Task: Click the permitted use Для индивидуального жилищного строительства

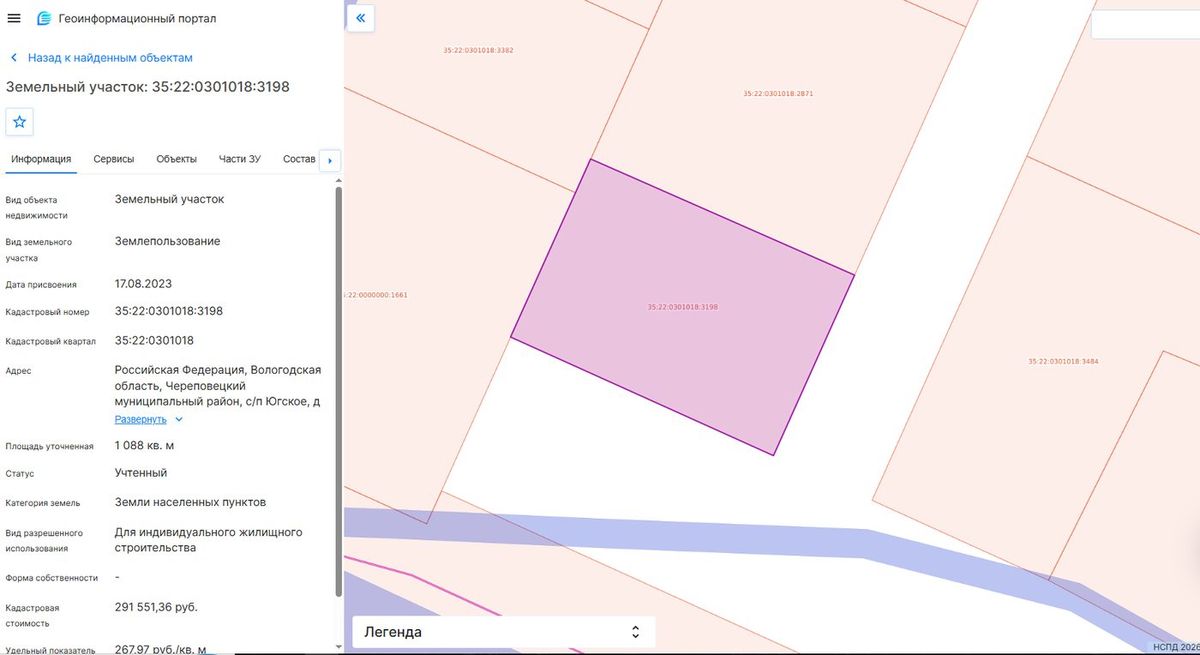Action: click(x=209, y=540)
